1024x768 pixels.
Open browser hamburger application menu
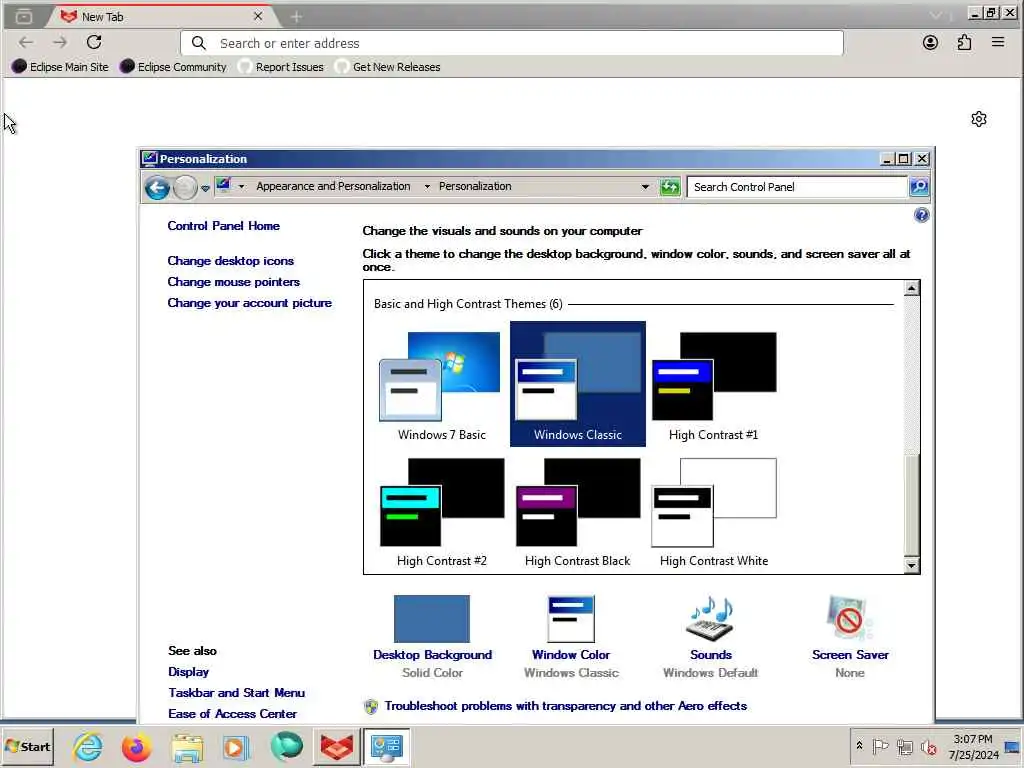pyautogui.click(x=998, y=43)
